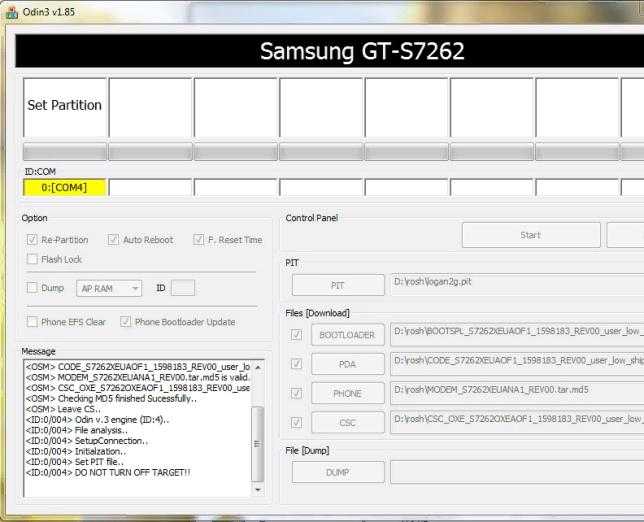
Task: Click 'Checking MD5 finished Sucessfully..' log line
Action: (111, 398)
